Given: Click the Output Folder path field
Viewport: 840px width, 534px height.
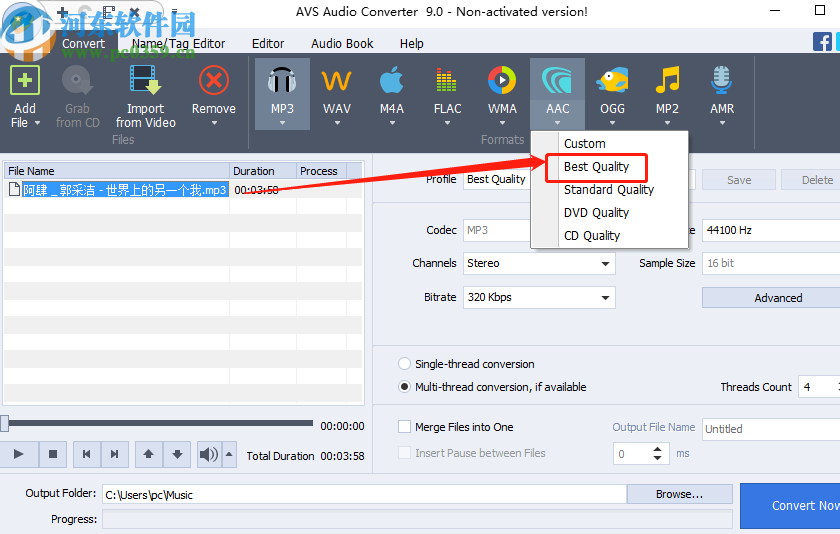Looking at the screenshot, I should [364, 495].
